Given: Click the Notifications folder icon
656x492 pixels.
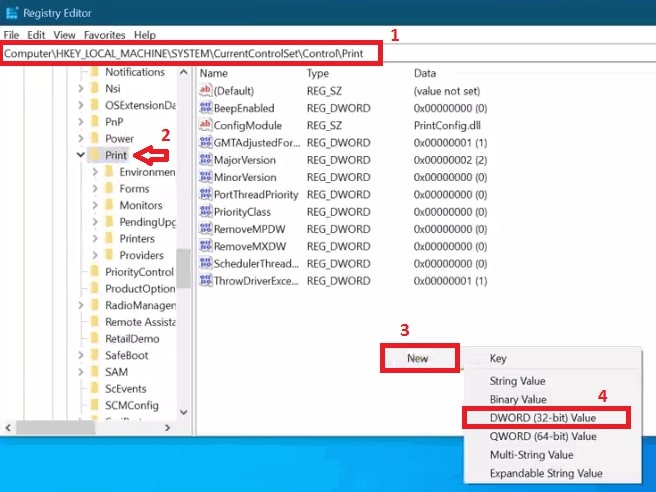Looking at the screenshot, I should pyautogui.click(x=95, y=72).
